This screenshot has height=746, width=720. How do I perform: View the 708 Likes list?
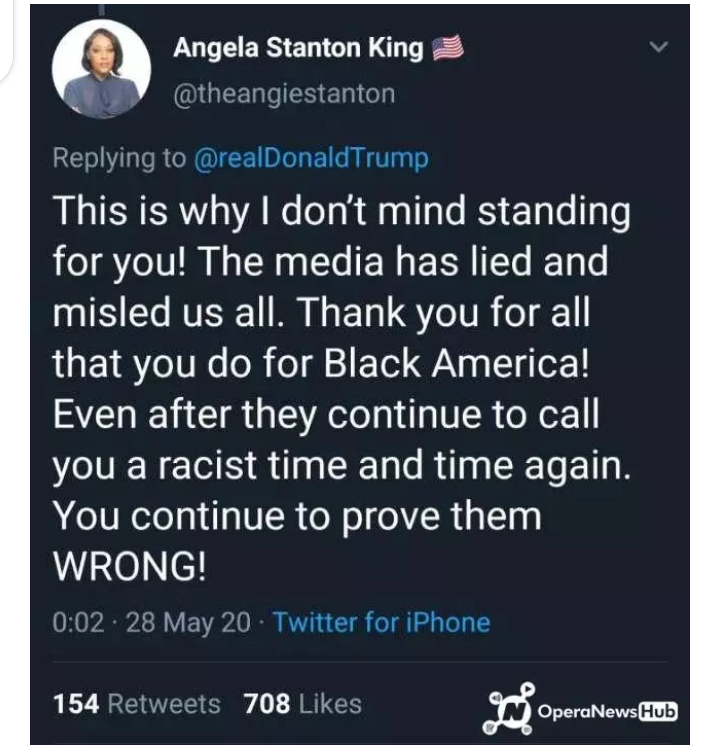coord(303,704)
